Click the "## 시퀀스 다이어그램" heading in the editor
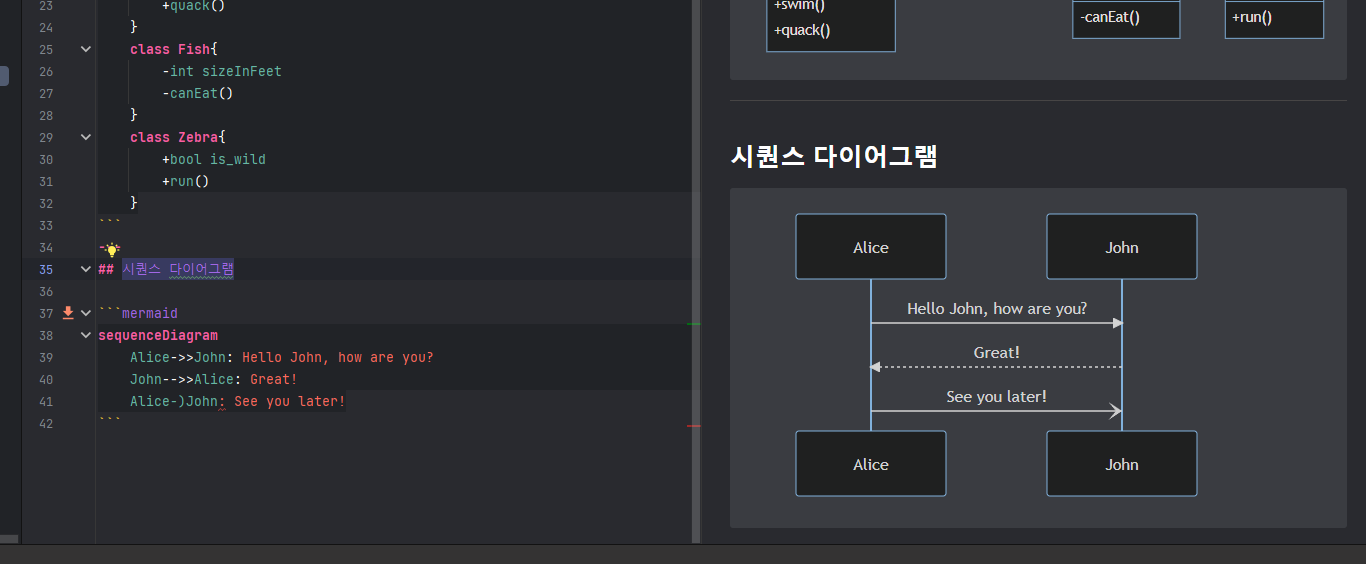This screenshot has height=564, width=1366. (166, 269)
